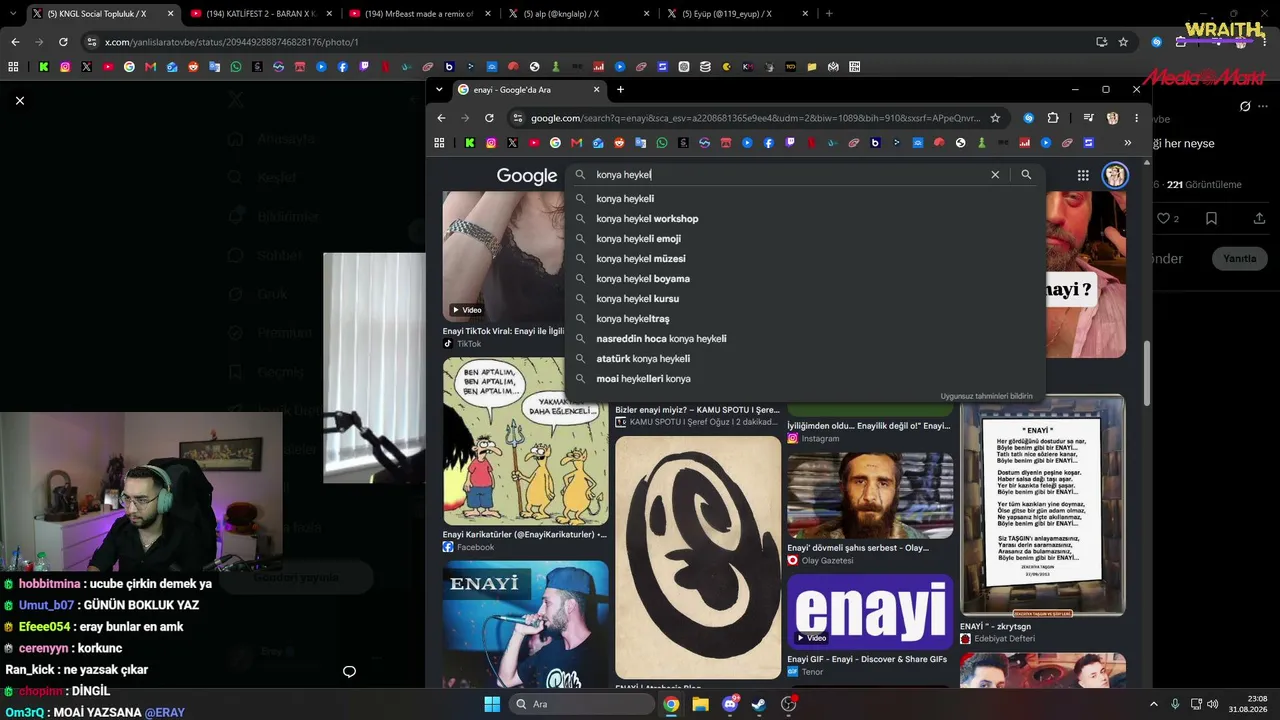Open the Twitch bookmark in front window
Screen dimensions: 1280x720
tap(790, 143)
